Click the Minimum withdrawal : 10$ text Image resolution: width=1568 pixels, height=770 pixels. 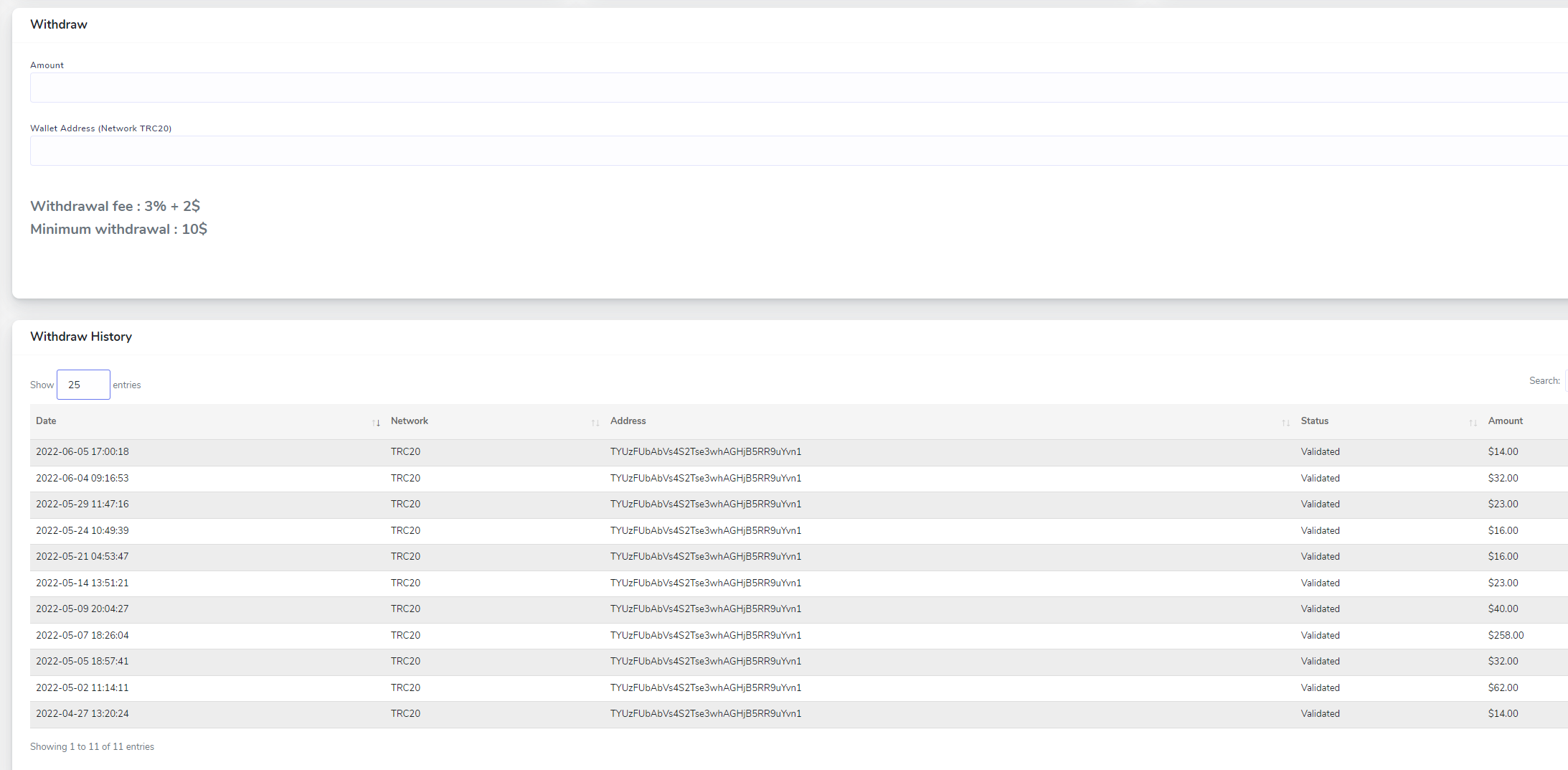coord(118,229)
